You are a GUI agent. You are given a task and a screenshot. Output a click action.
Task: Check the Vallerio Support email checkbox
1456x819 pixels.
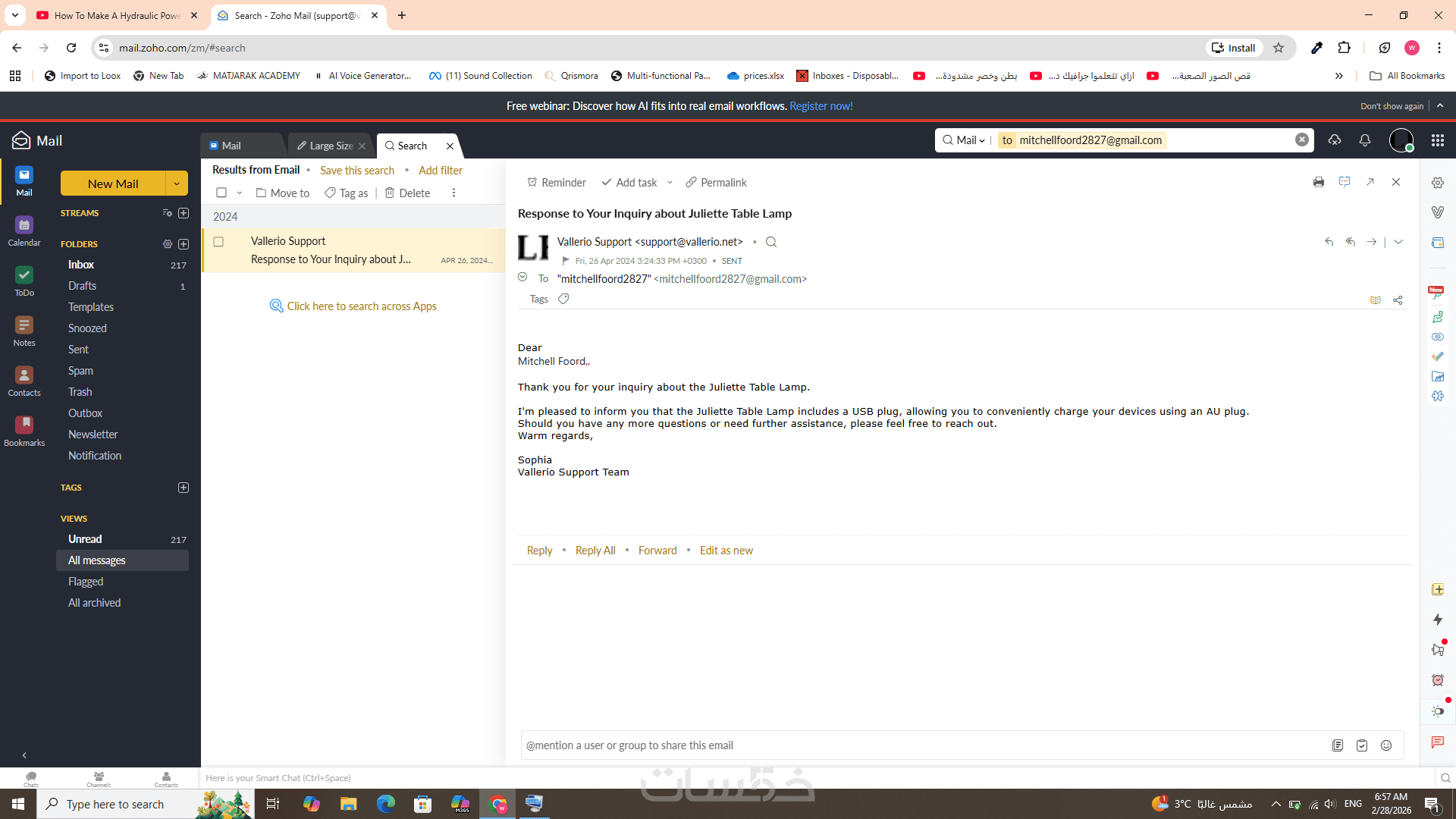click(218, 242)
